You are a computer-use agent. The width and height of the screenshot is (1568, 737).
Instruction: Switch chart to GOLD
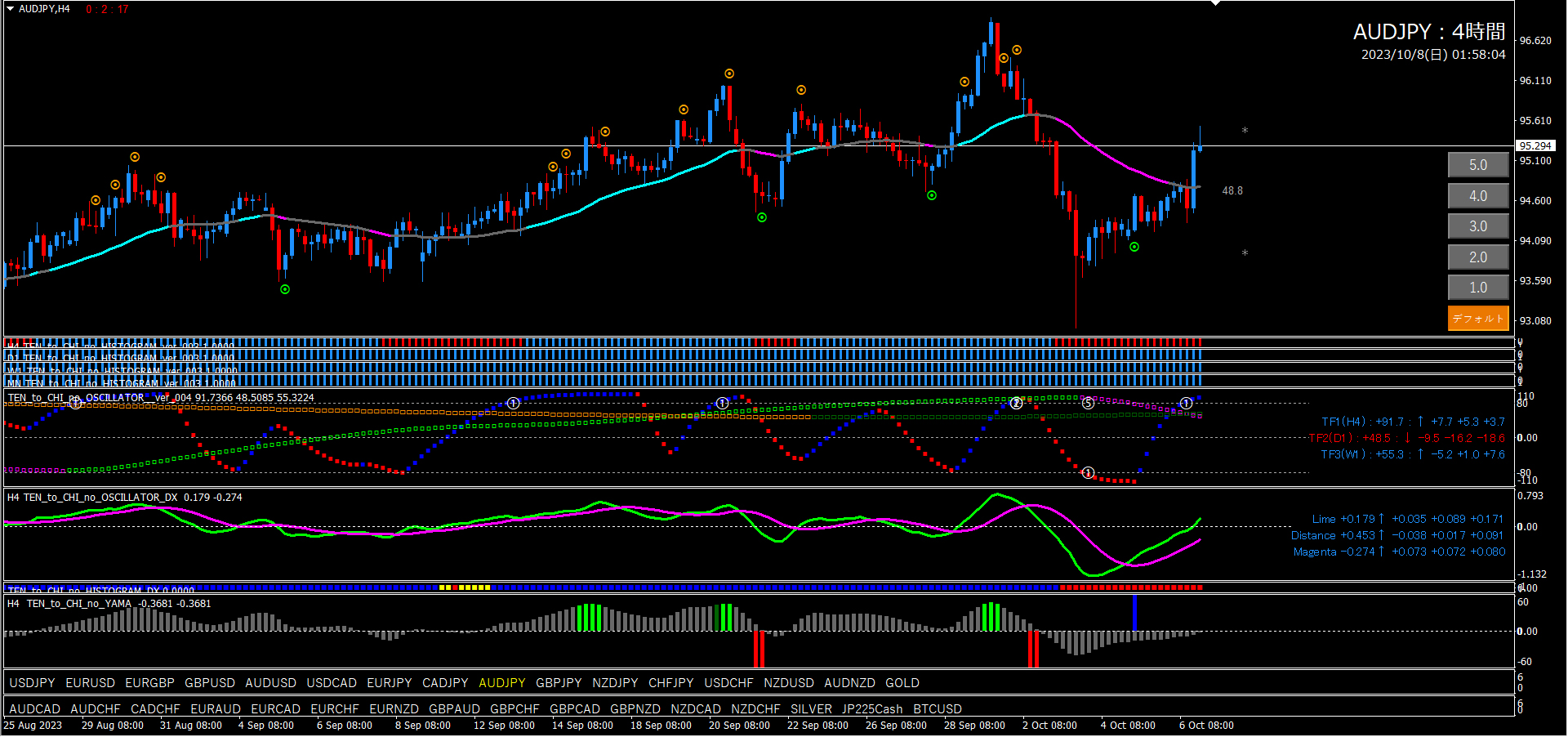click(x=902, y=683)
